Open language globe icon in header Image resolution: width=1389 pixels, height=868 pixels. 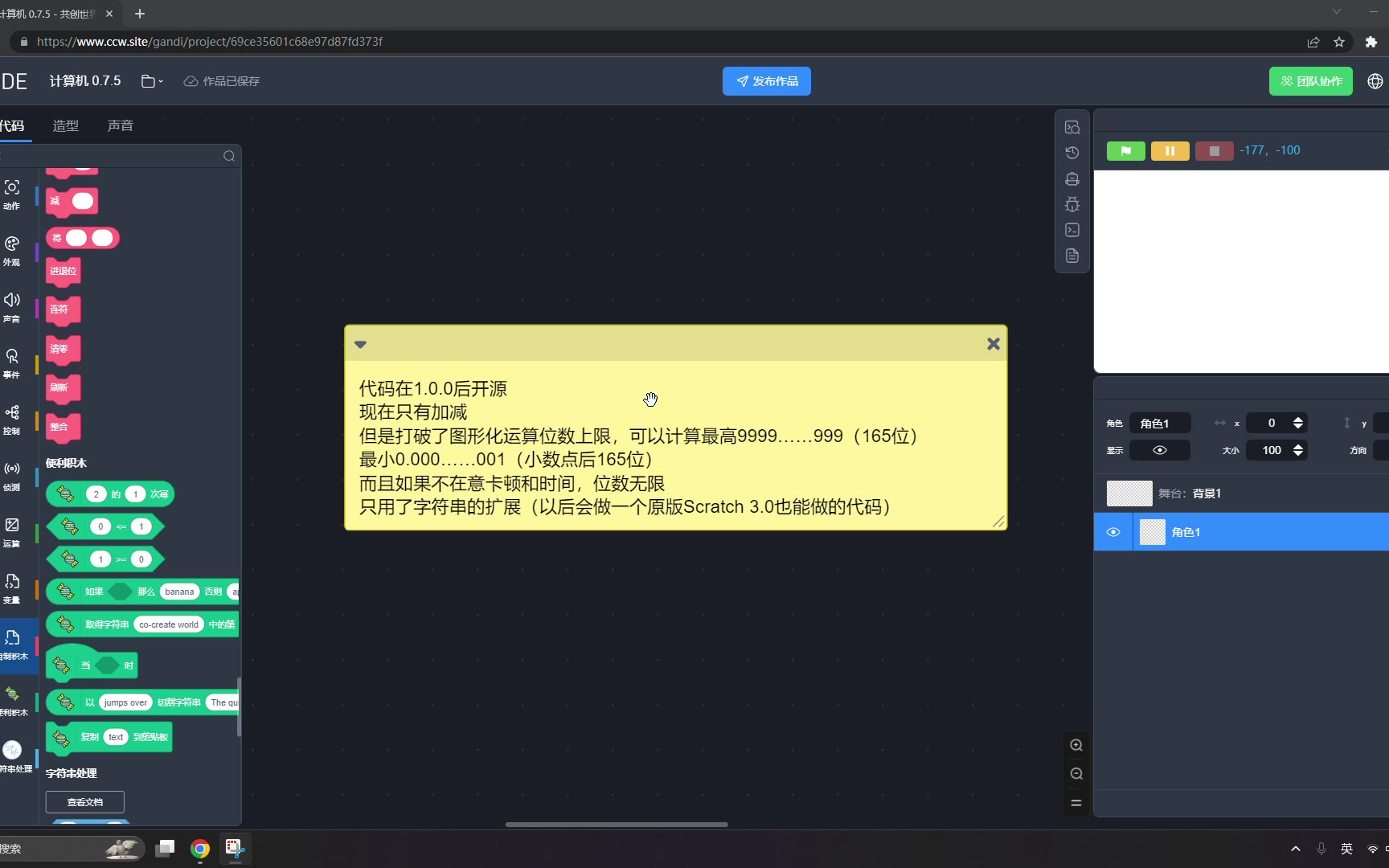(1375, 81)
